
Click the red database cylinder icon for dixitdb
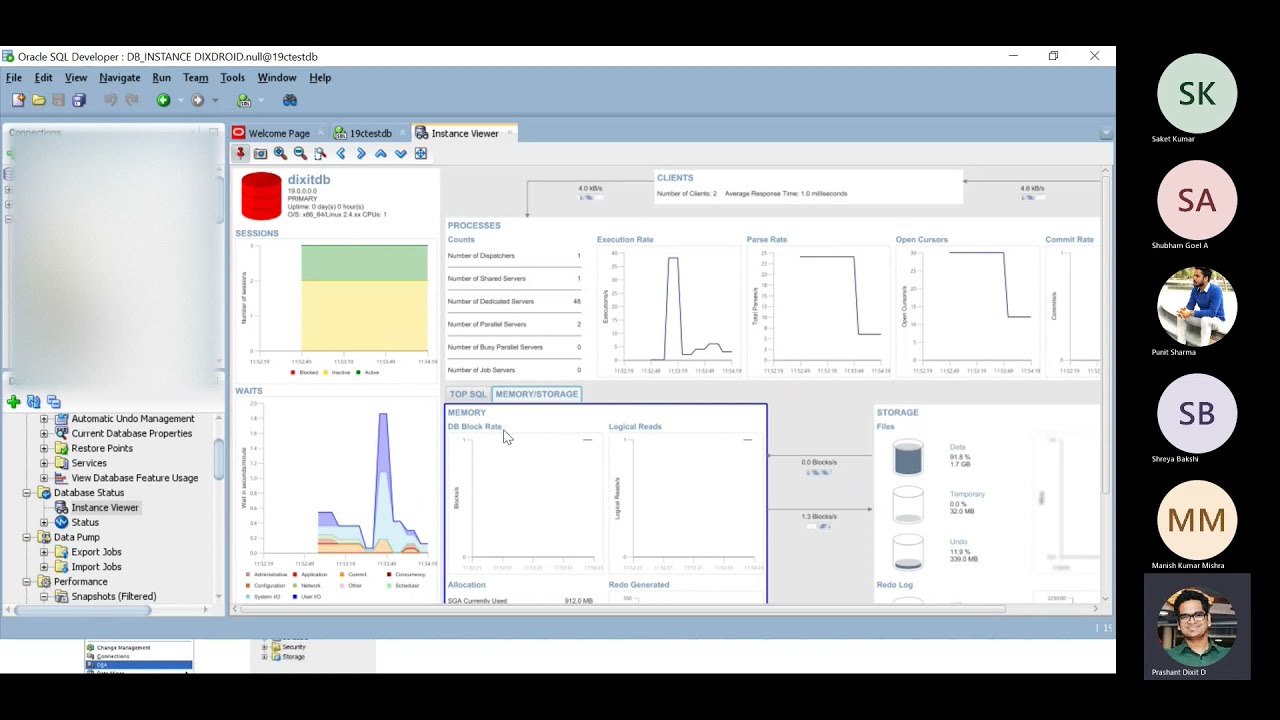261,196
